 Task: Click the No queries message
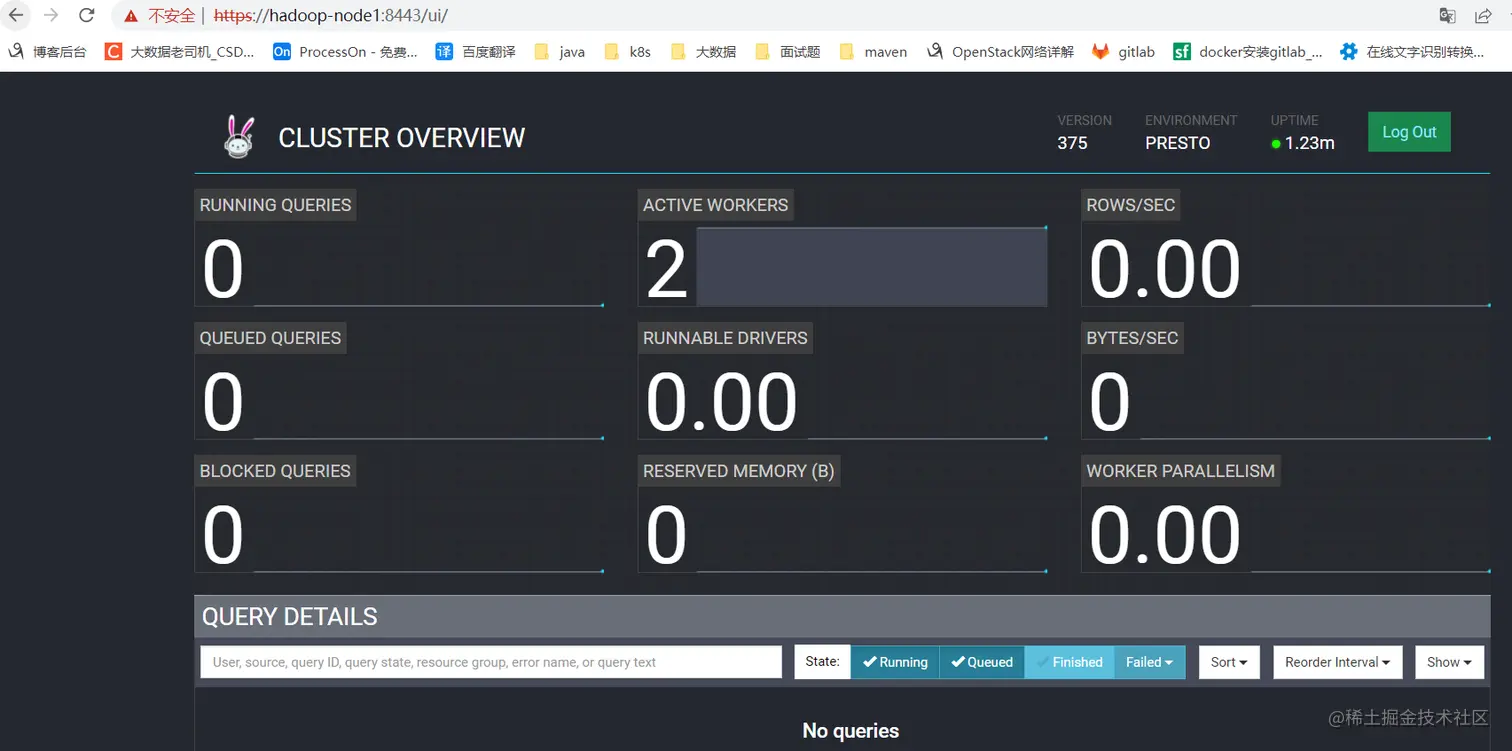(x=850, y=731)
